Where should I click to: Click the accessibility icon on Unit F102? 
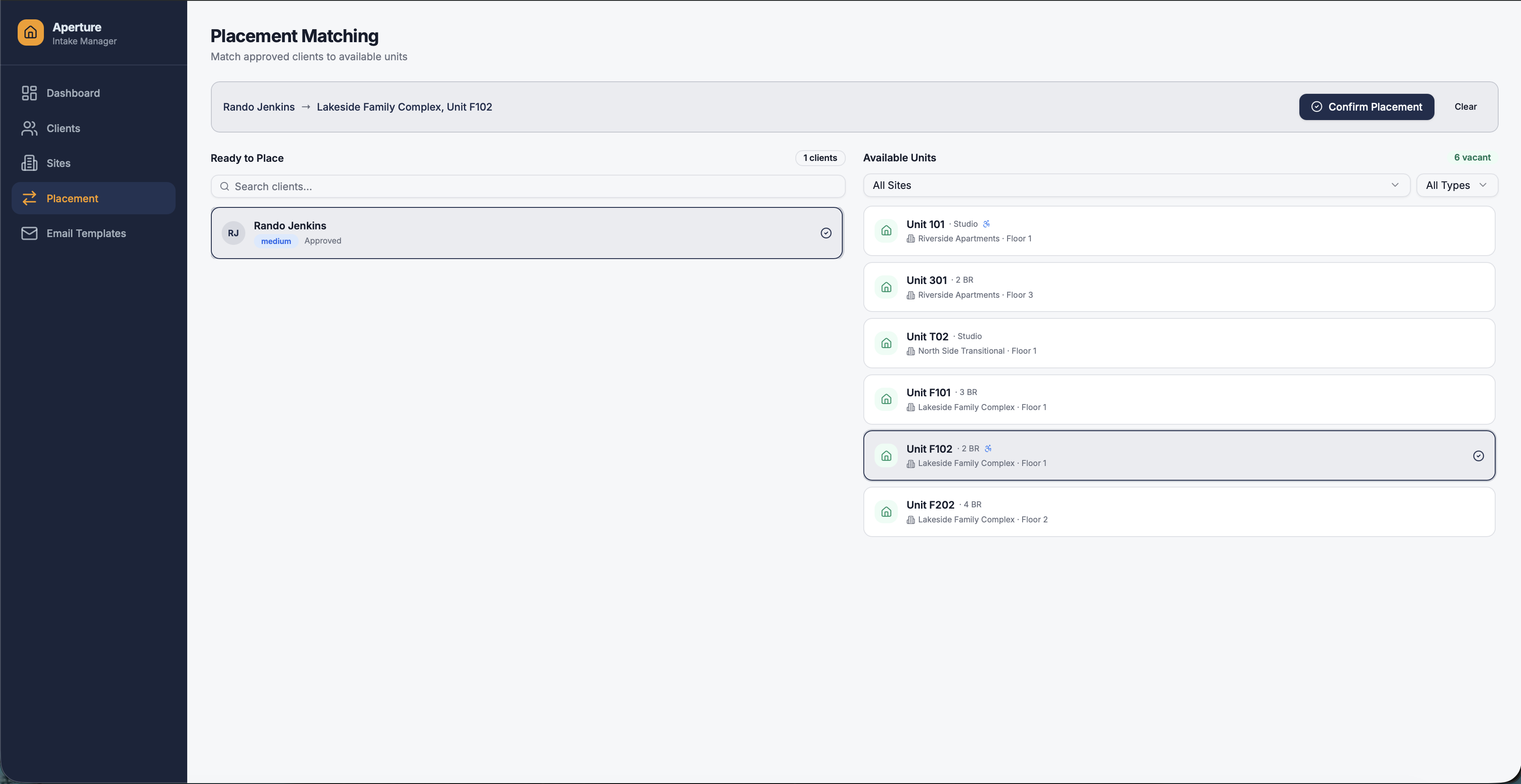tap(989, 449)
